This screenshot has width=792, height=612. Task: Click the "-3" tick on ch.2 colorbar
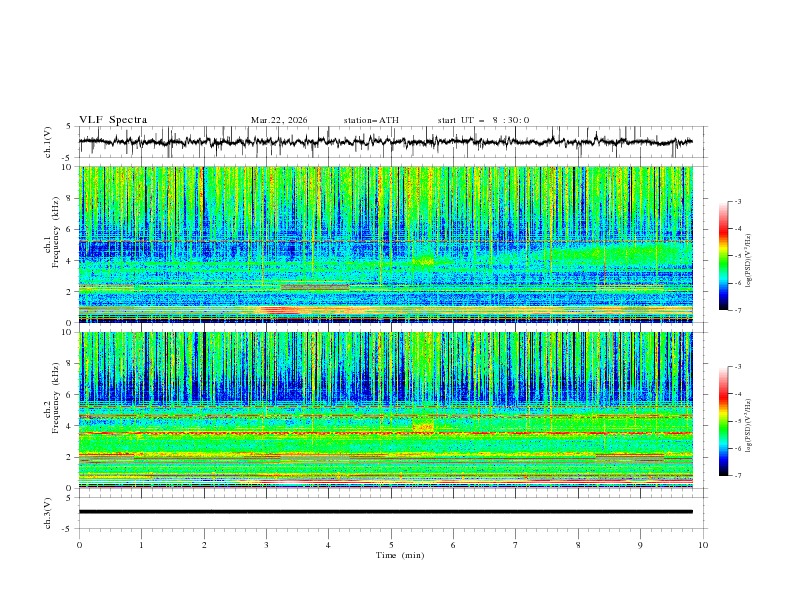(x=738, y=367)
